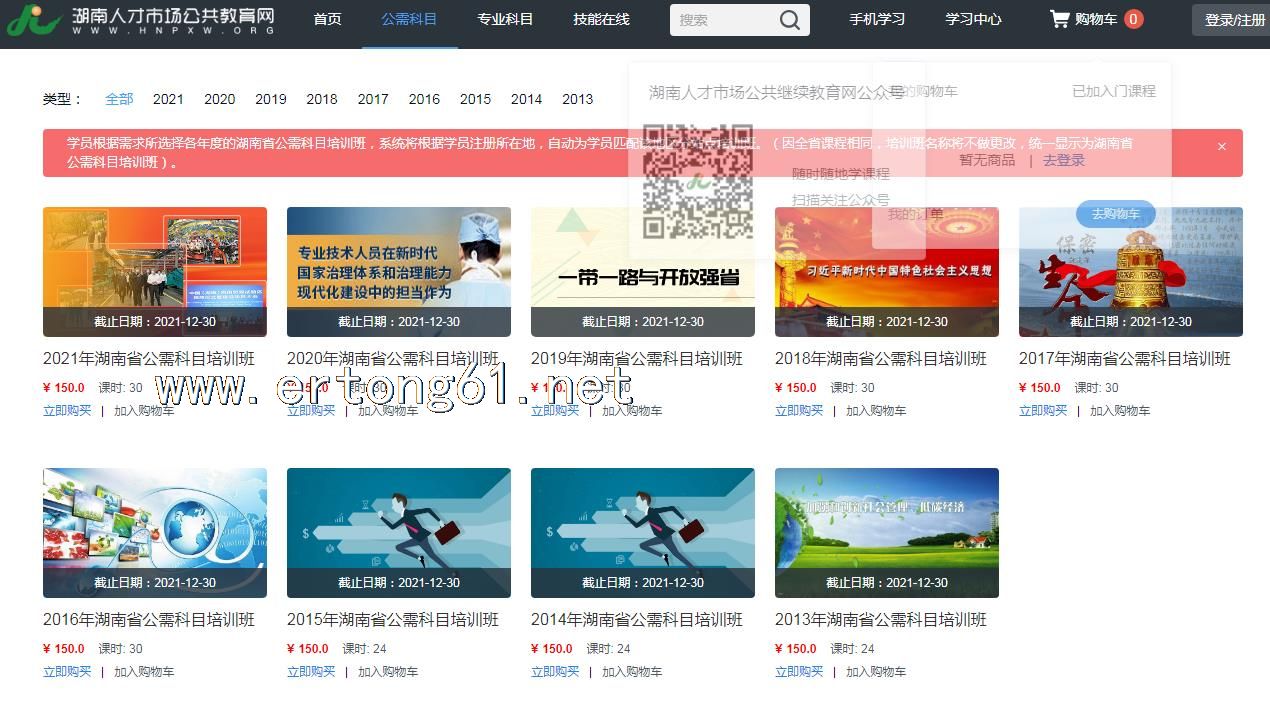Image resolution: width=1270 pixels, height=705 pixels.
Task: Add 2016 course to cart
Action: coord(144,672)
